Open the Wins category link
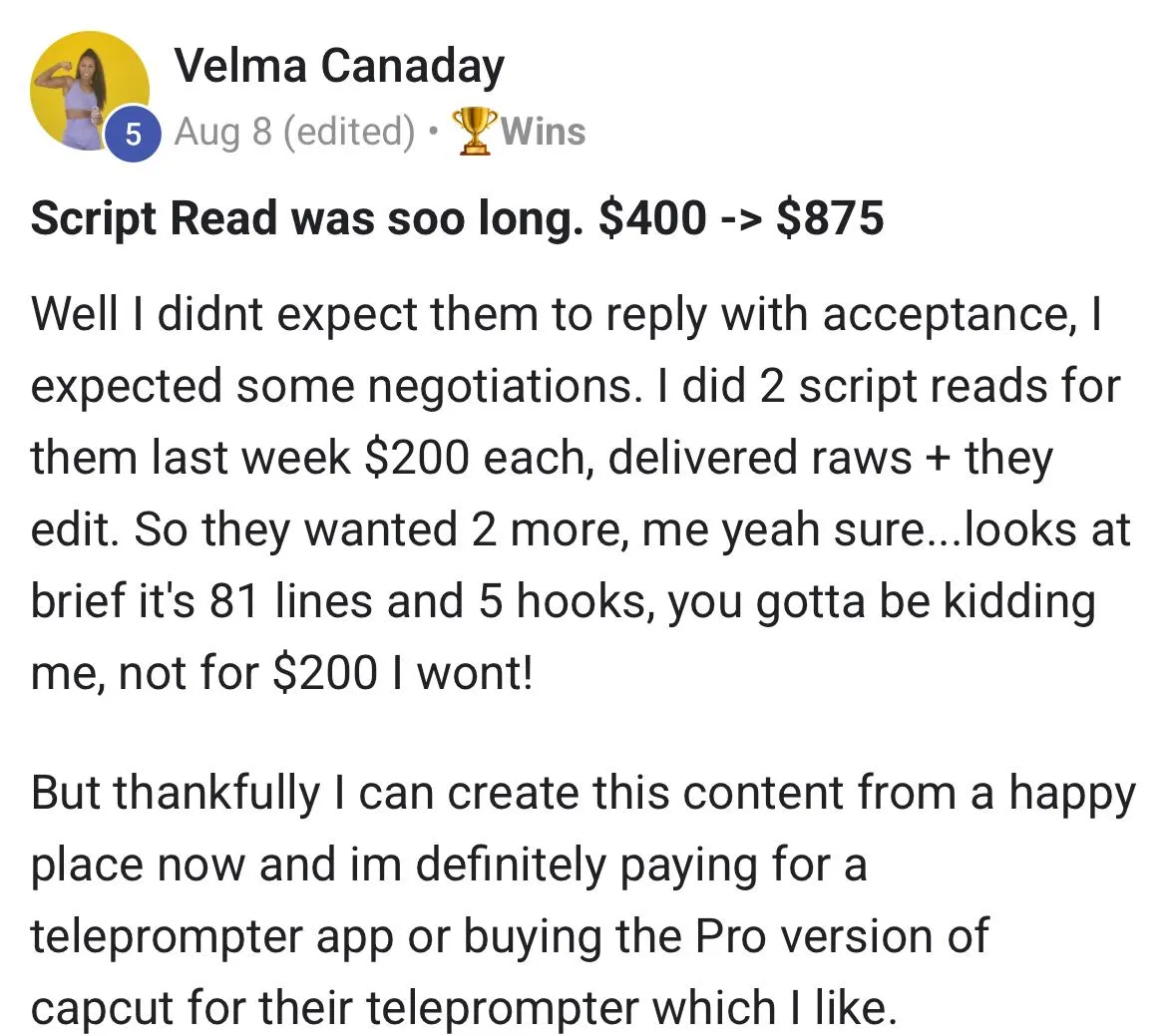 (x=544, y=132)
